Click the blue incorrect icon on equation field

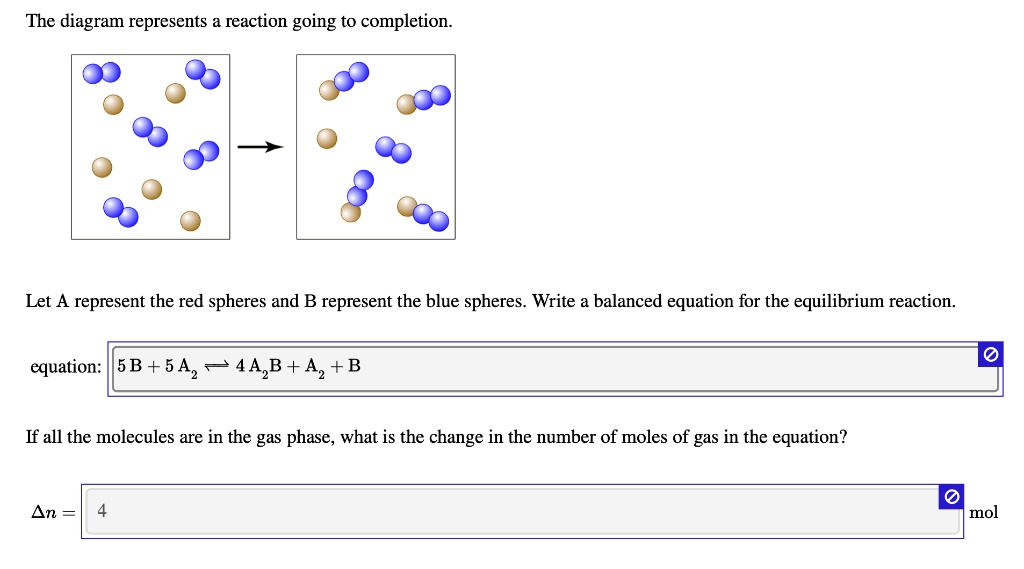pyautogui.click(x=989, y=355)
